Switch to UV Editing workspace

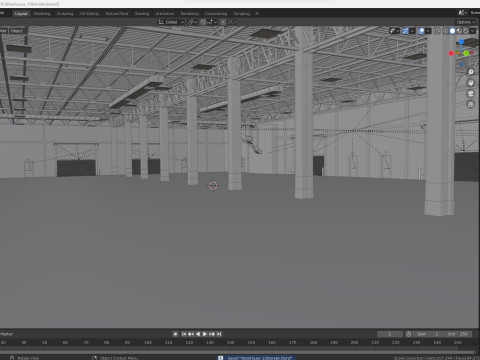89,14
